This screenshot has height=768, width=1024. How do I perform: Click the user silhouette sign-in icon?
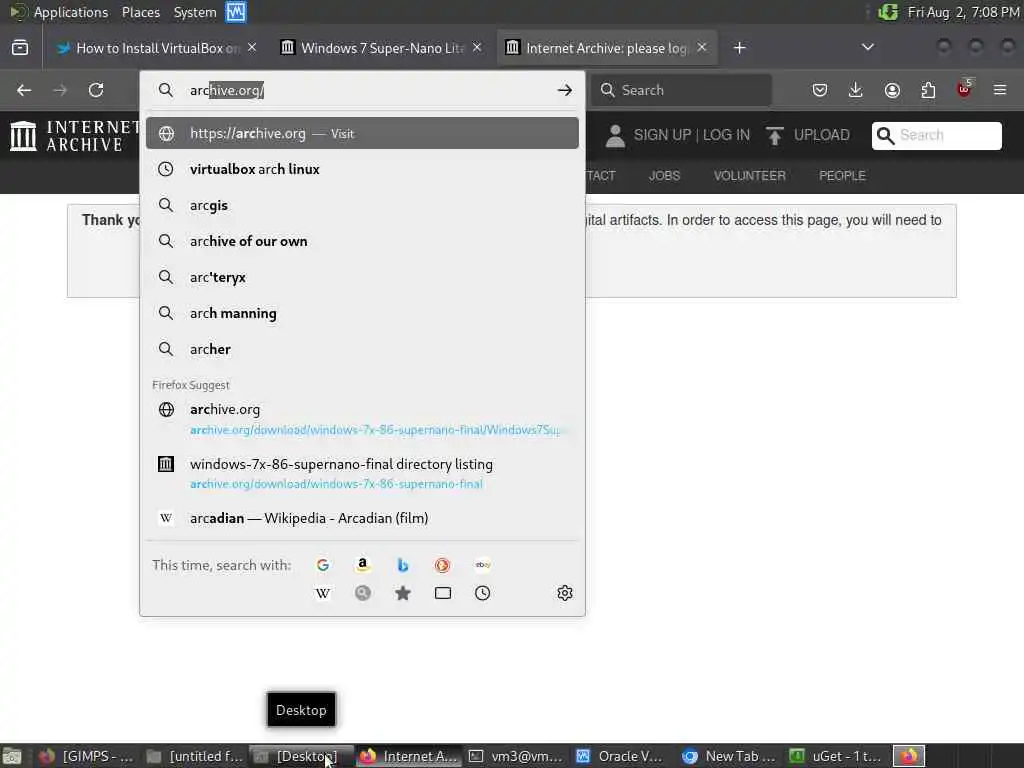tap(615, 136)
